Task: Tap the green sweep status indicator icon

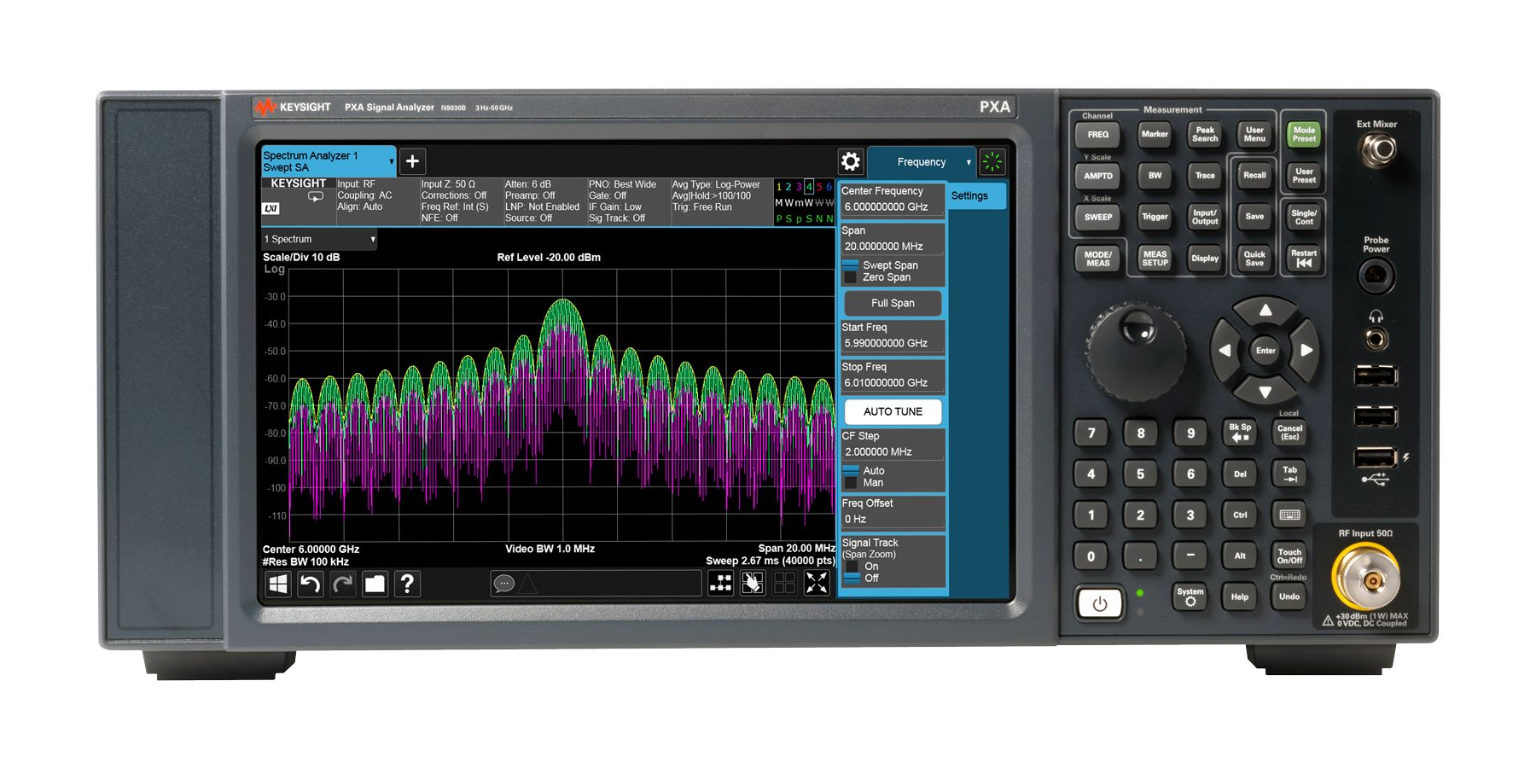Action: click(992, 162)
